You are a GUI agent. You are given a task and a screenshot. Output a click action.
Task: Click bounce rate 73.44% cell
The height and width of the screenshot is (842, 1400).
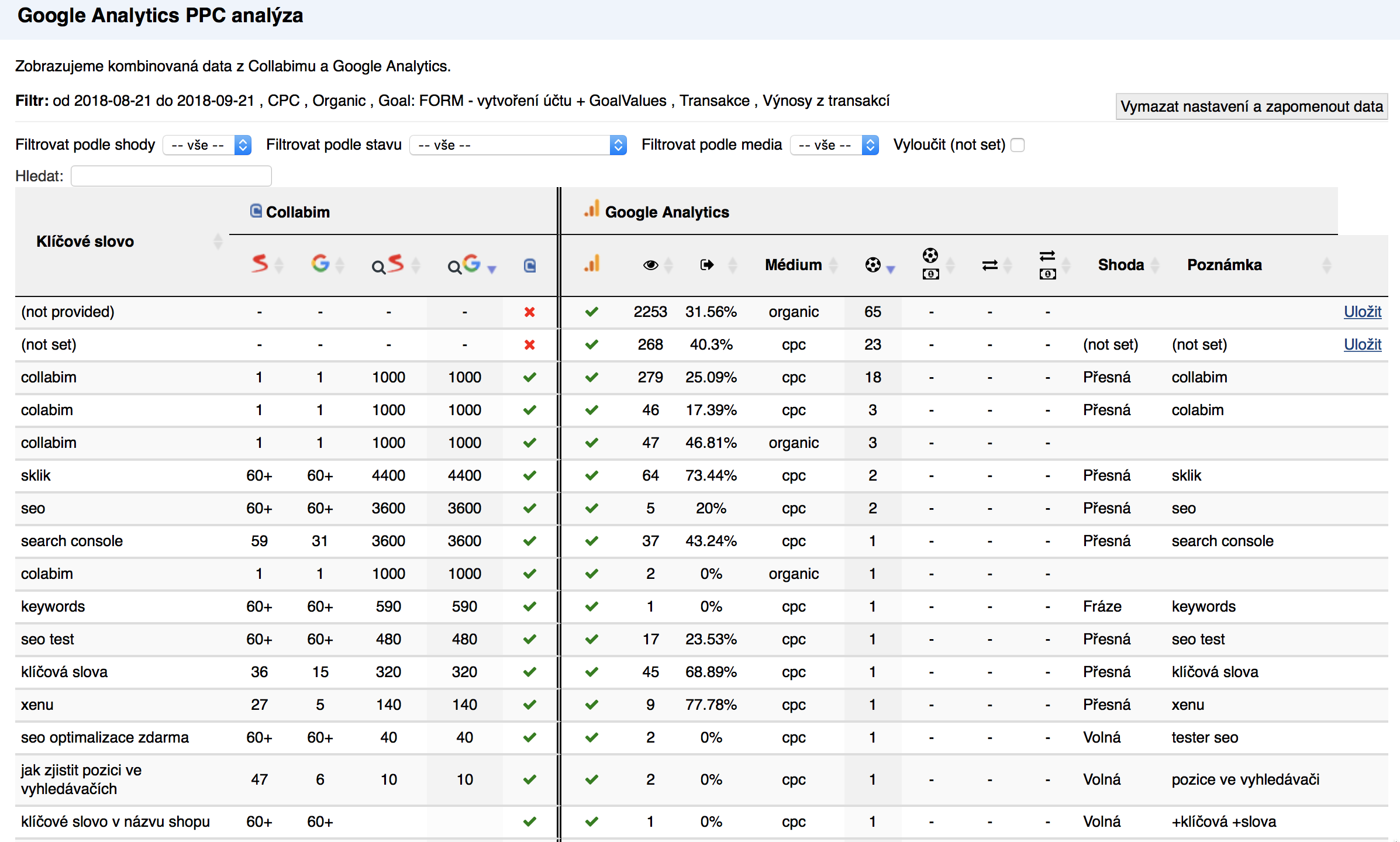pyautogui.click(x=711, y=476)
